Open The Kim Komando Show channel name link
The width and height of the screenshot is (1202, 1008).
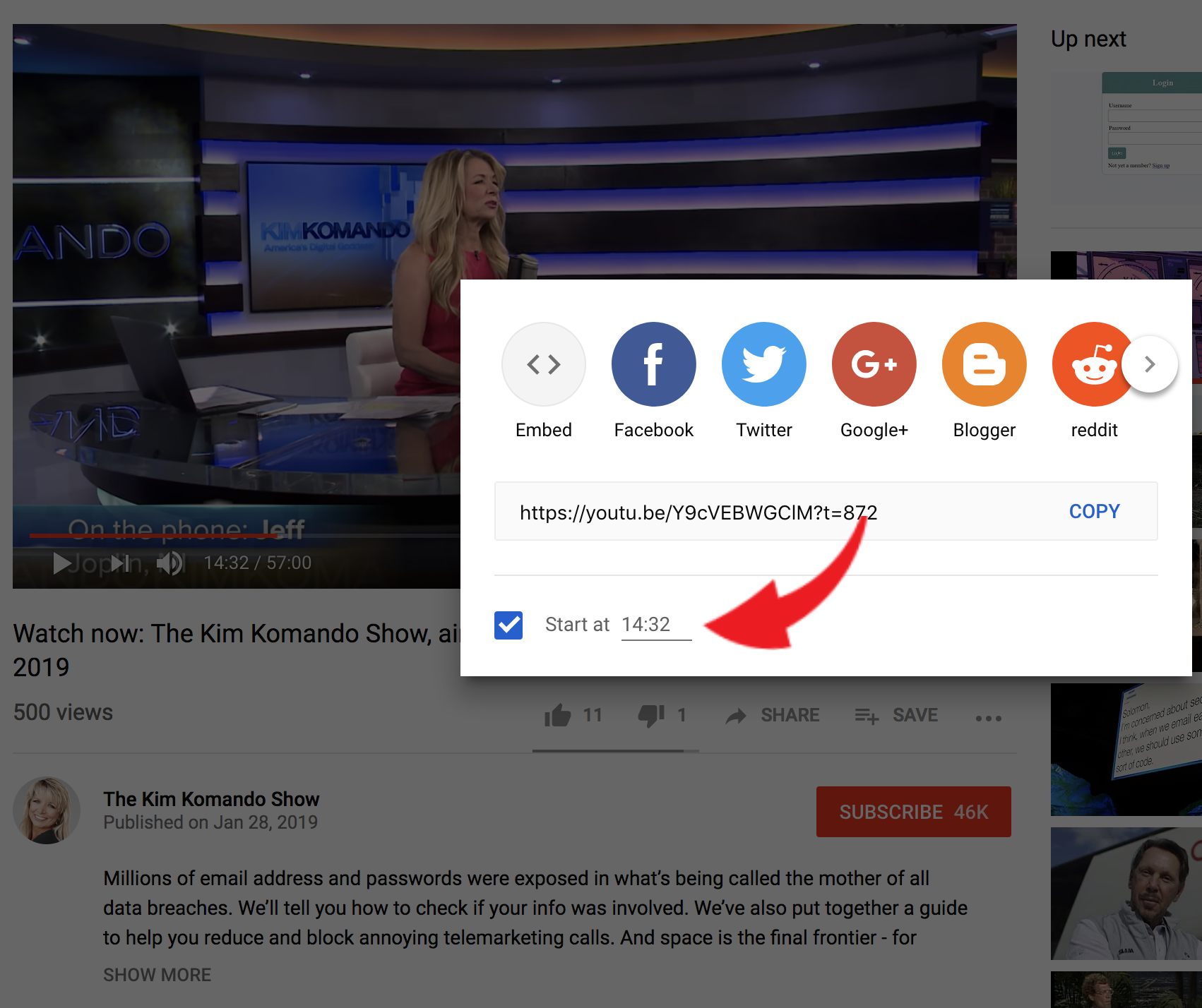211,798
